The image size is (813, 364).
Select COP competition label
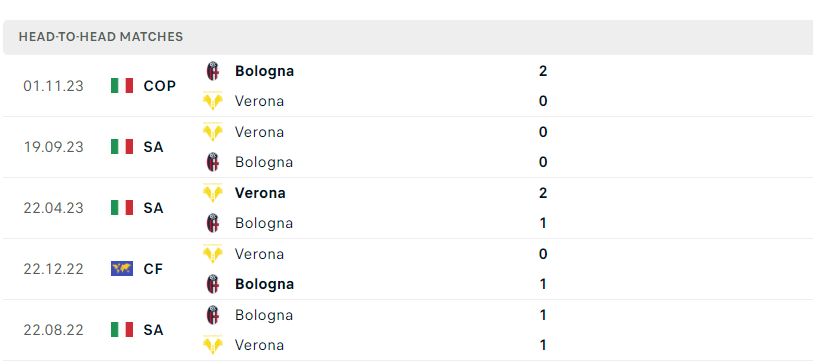coord(160,86)
